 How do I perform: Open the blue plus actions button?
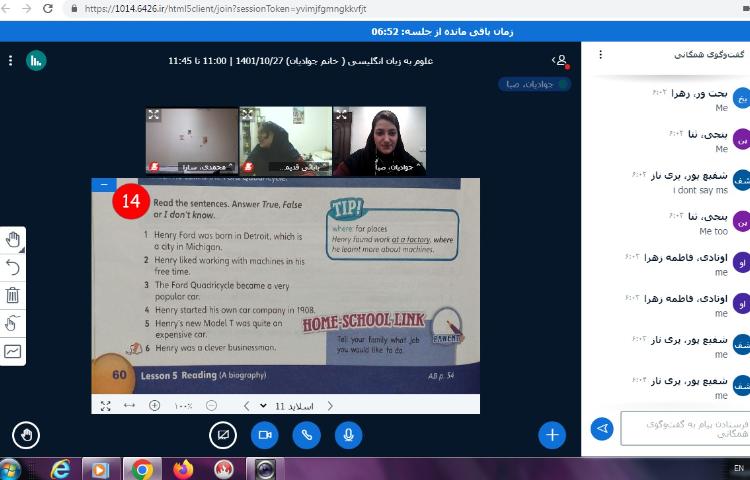552,435
